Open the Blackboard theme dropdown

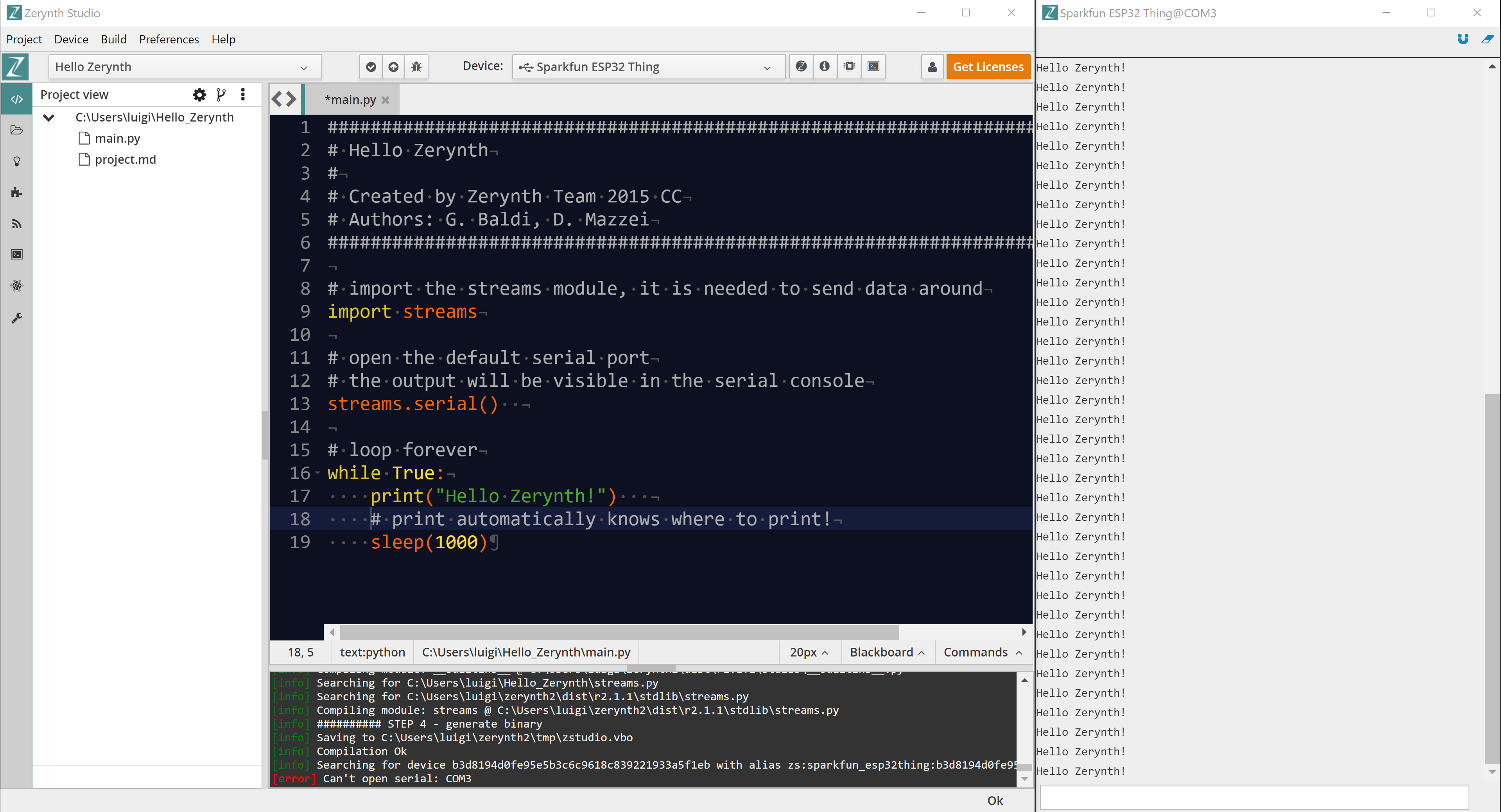coord(888,653)
